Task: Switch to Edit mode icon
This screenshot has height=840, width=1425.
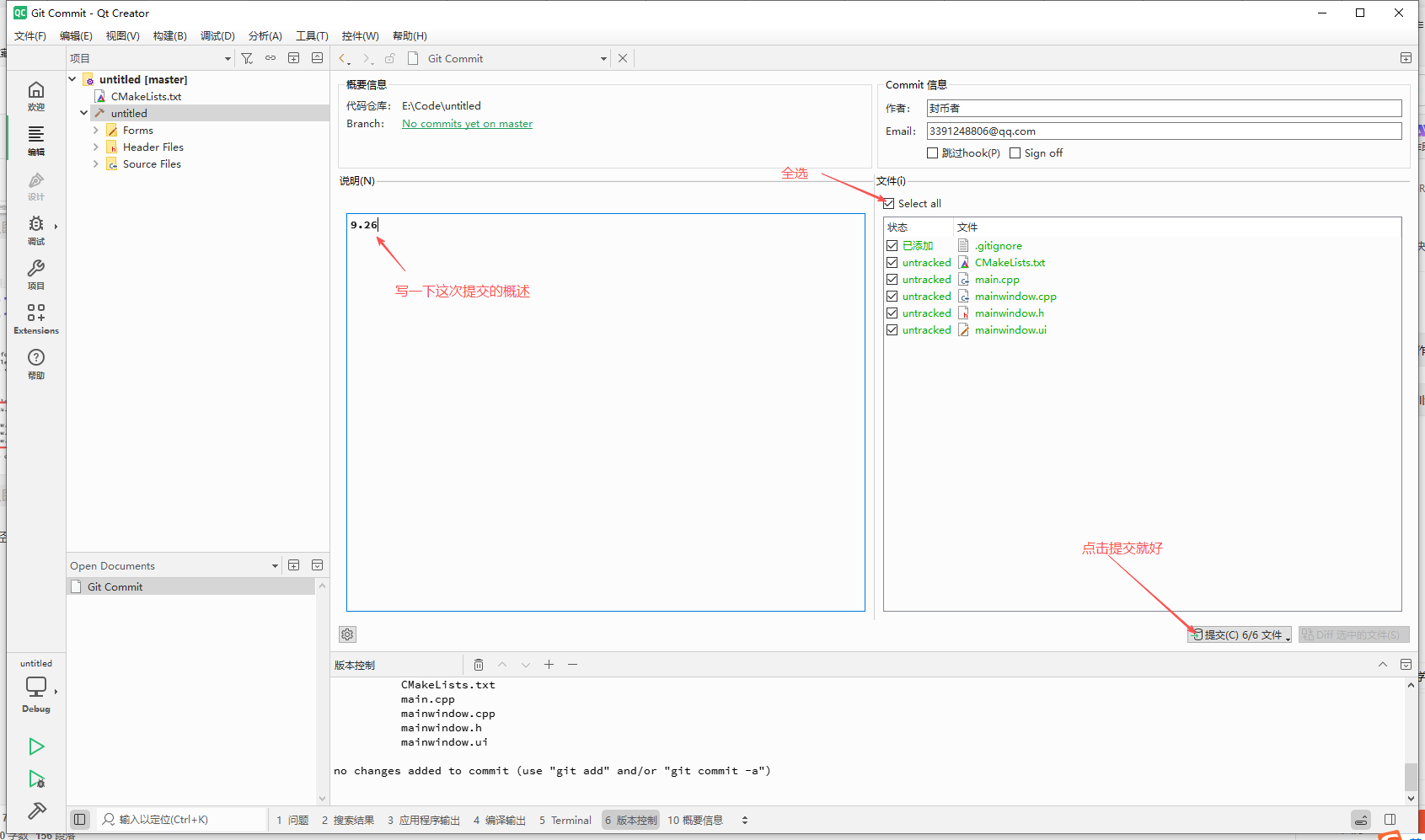Action: coord(36,141)
